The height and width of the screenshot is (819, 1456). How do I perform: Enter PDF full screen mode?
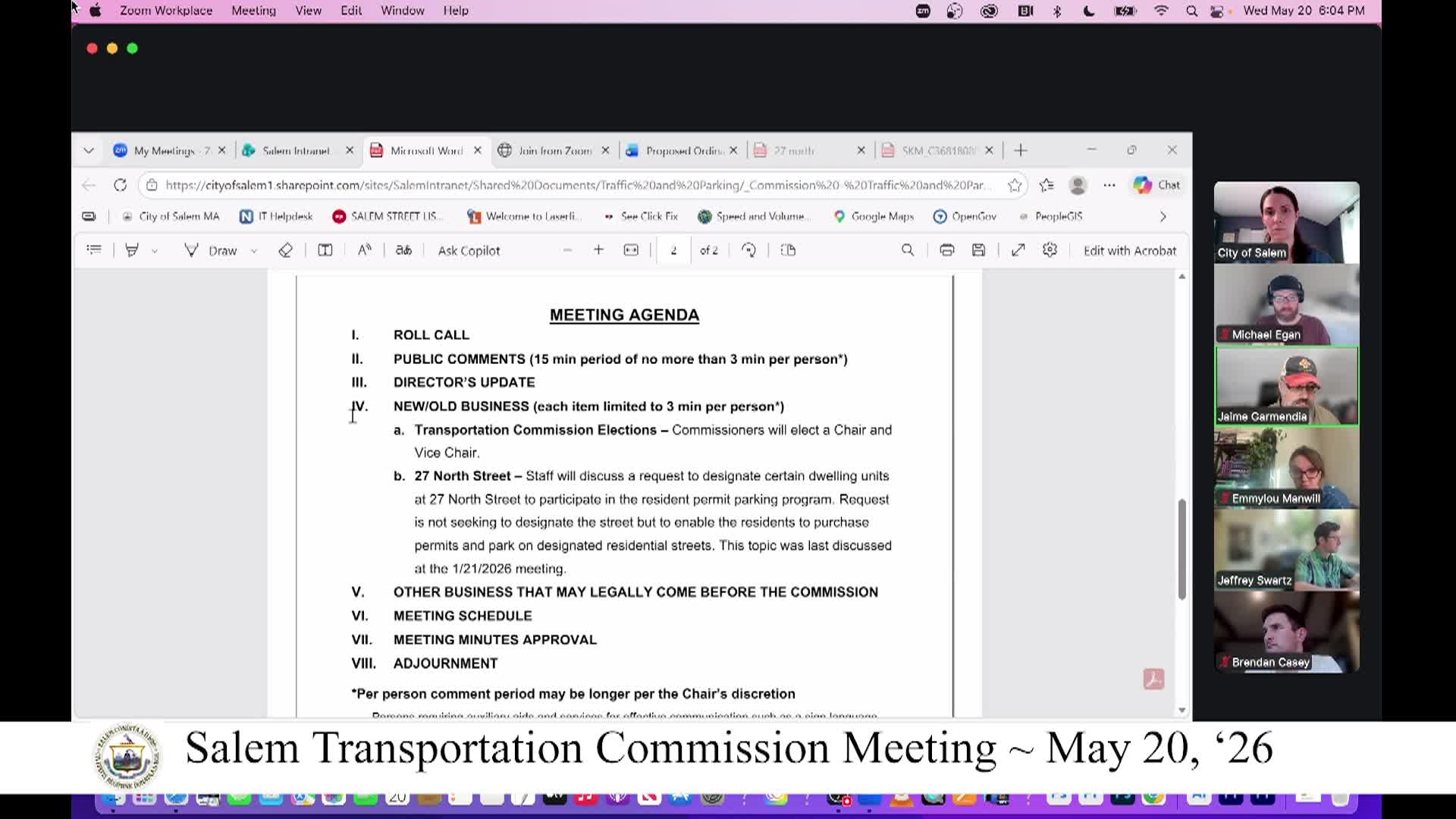point(1018,250)
